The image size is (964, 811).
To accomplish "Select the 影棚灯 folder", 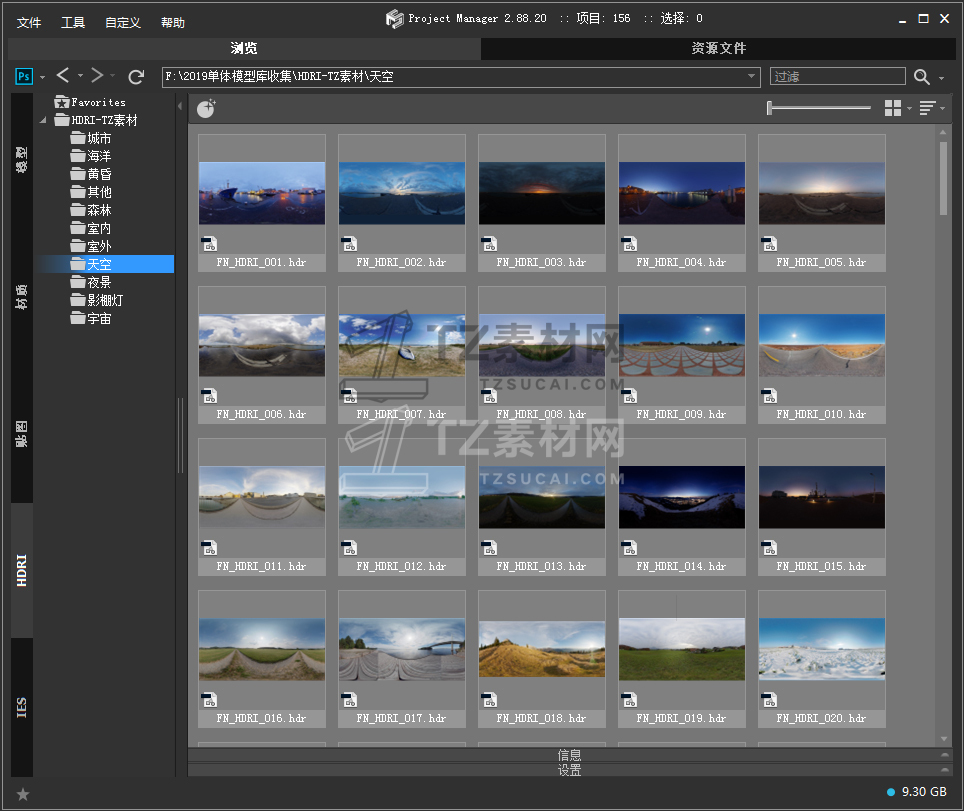I will click(x=97, y=300).
